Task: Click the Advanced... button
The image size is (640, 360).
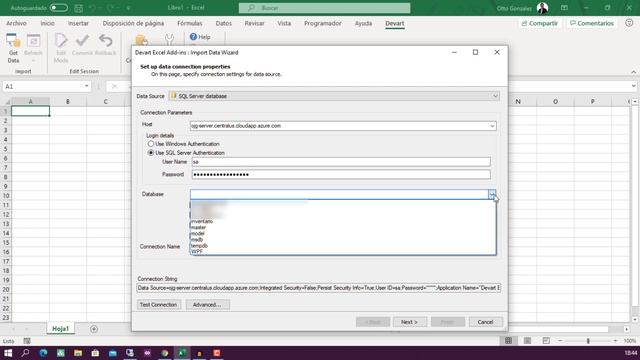Action: (x=207, y=304)
